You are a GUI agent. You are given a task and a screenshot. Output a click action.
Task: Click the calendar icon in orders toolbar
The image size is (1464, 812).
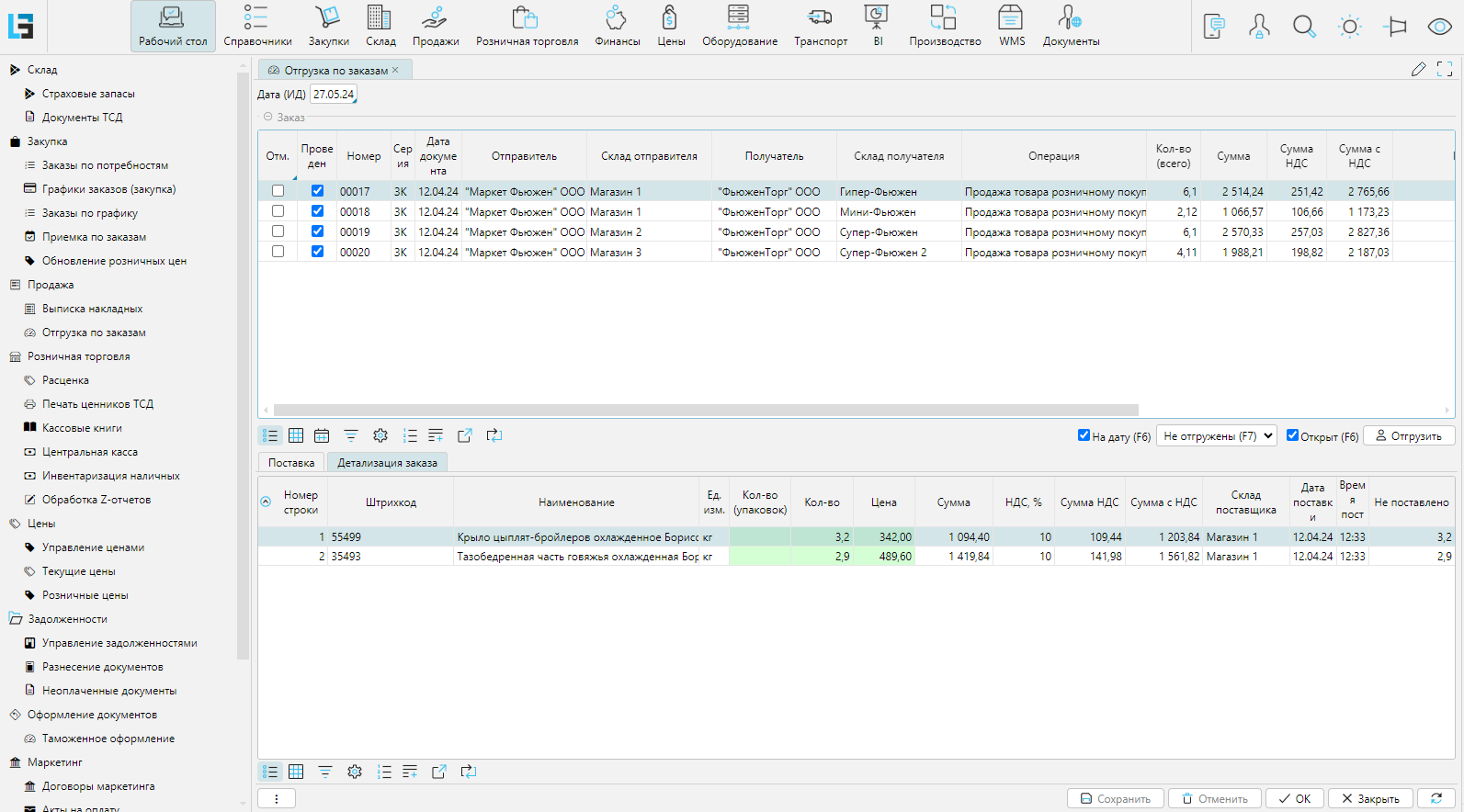click(x=322, y=435)
